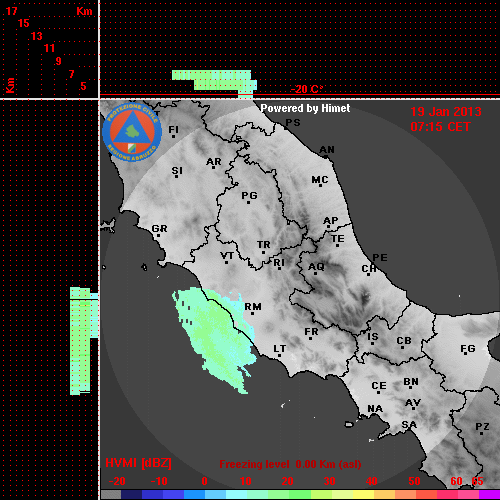The height and width of the screenshot is (500, 500).
Task: Click the PG city label
Action: (x=250, y=195)
